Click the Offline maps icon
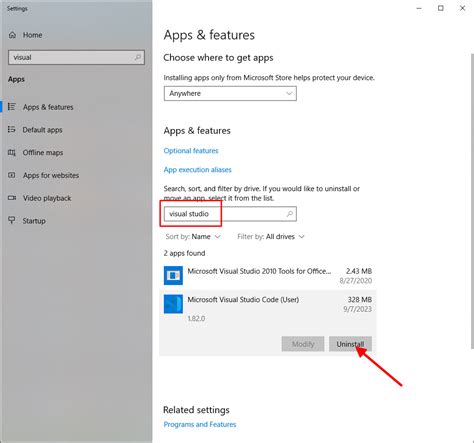The width and height of the screenshot is (474, 443). pos(12,152)
